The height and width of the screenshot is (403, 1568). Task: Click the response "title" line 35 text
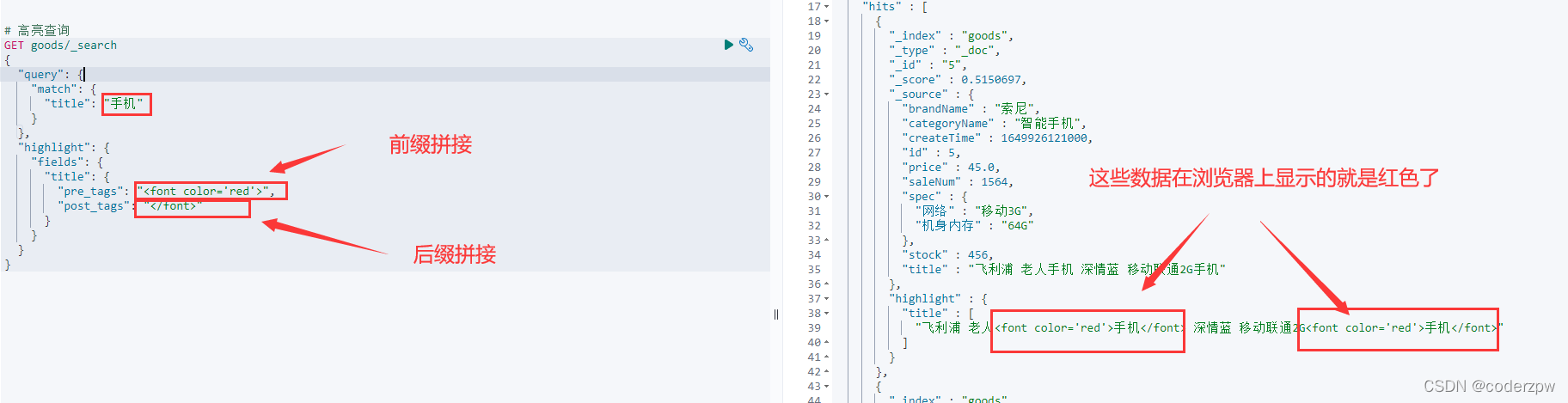1064,270
